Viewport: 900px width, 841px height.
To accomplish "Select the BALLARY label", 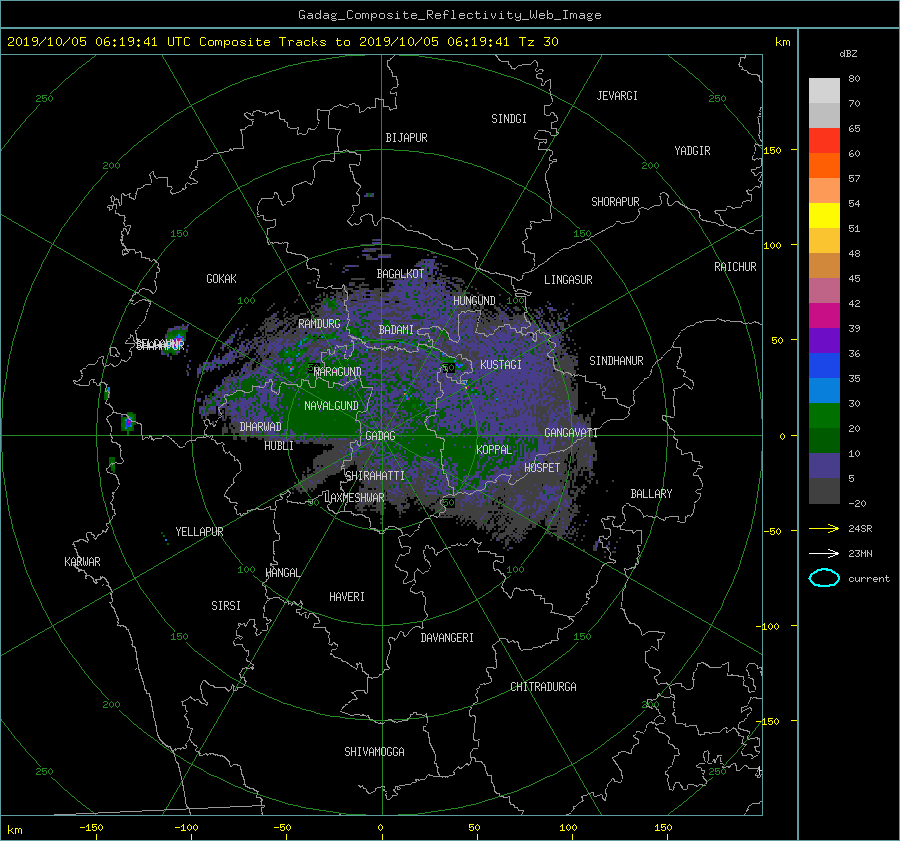I will (x=651, y=494).
